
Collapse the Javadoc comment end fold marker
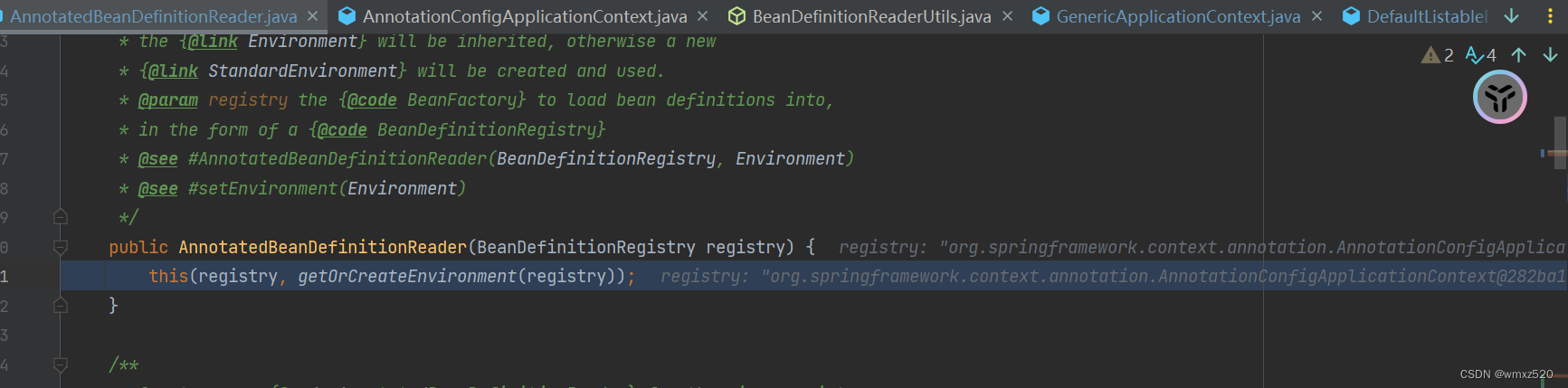click(61, 217)
